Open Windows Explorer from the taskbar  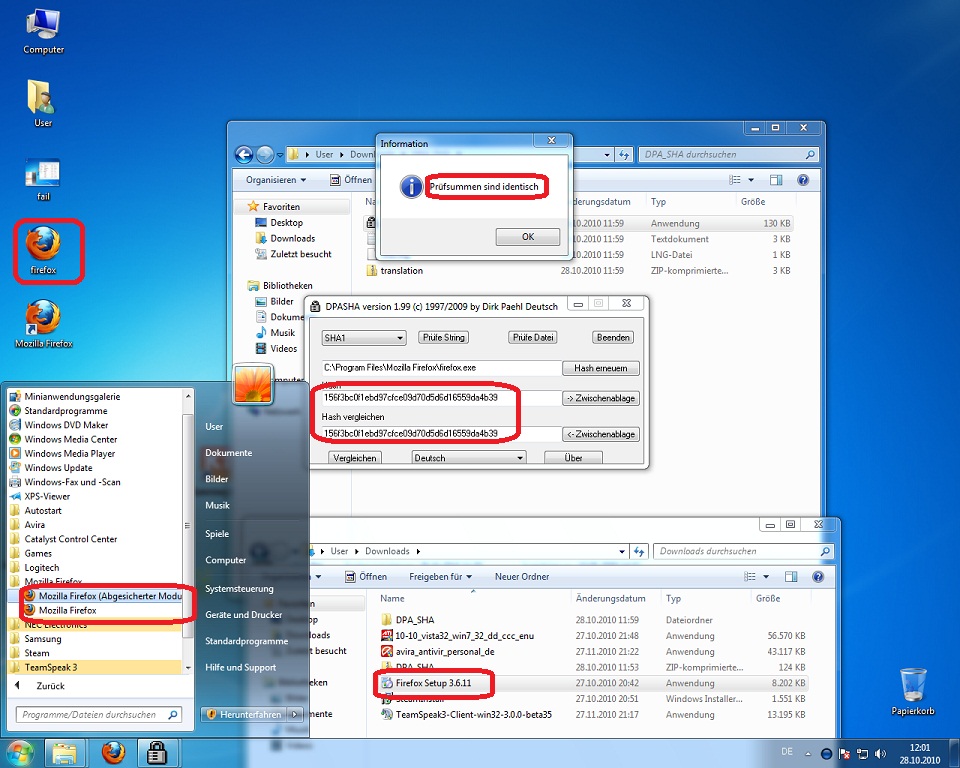point(65,753)
